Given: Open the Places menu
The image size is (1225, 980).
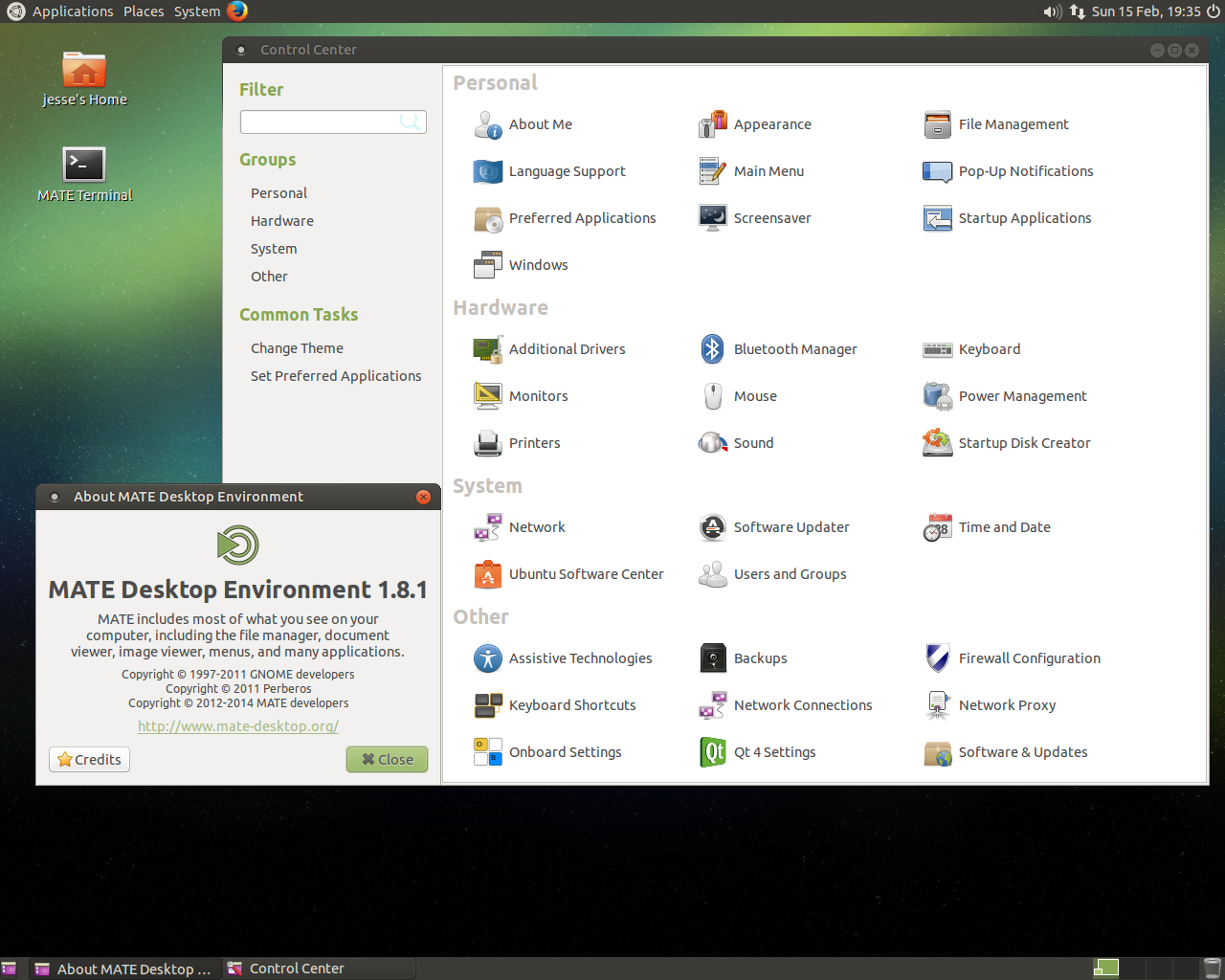Looking at the screenshot, I should coord(144,11).
